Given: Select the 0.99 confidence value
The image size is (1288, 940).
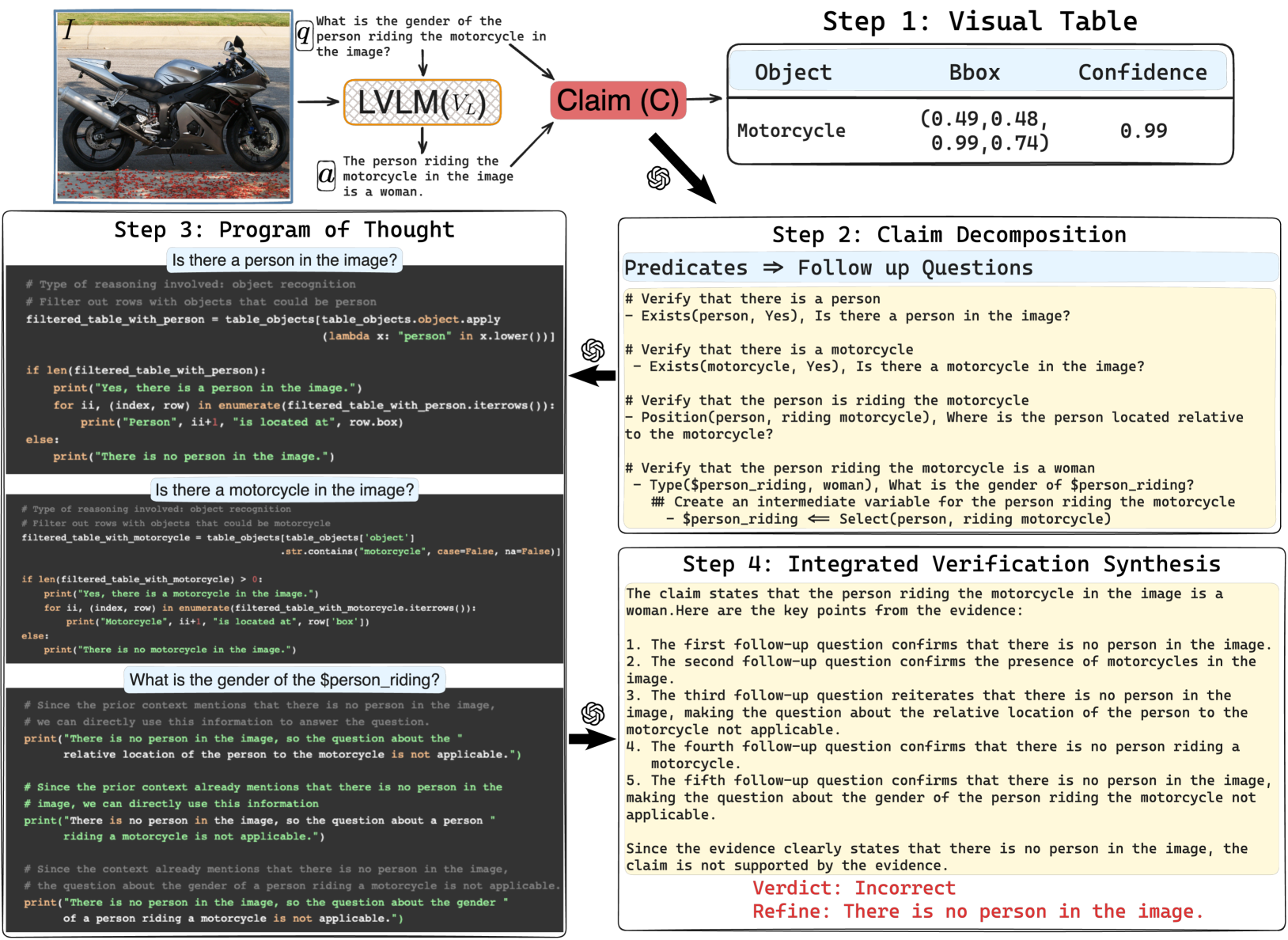Looking at the screenshot, I should [x=1143, y=131].
